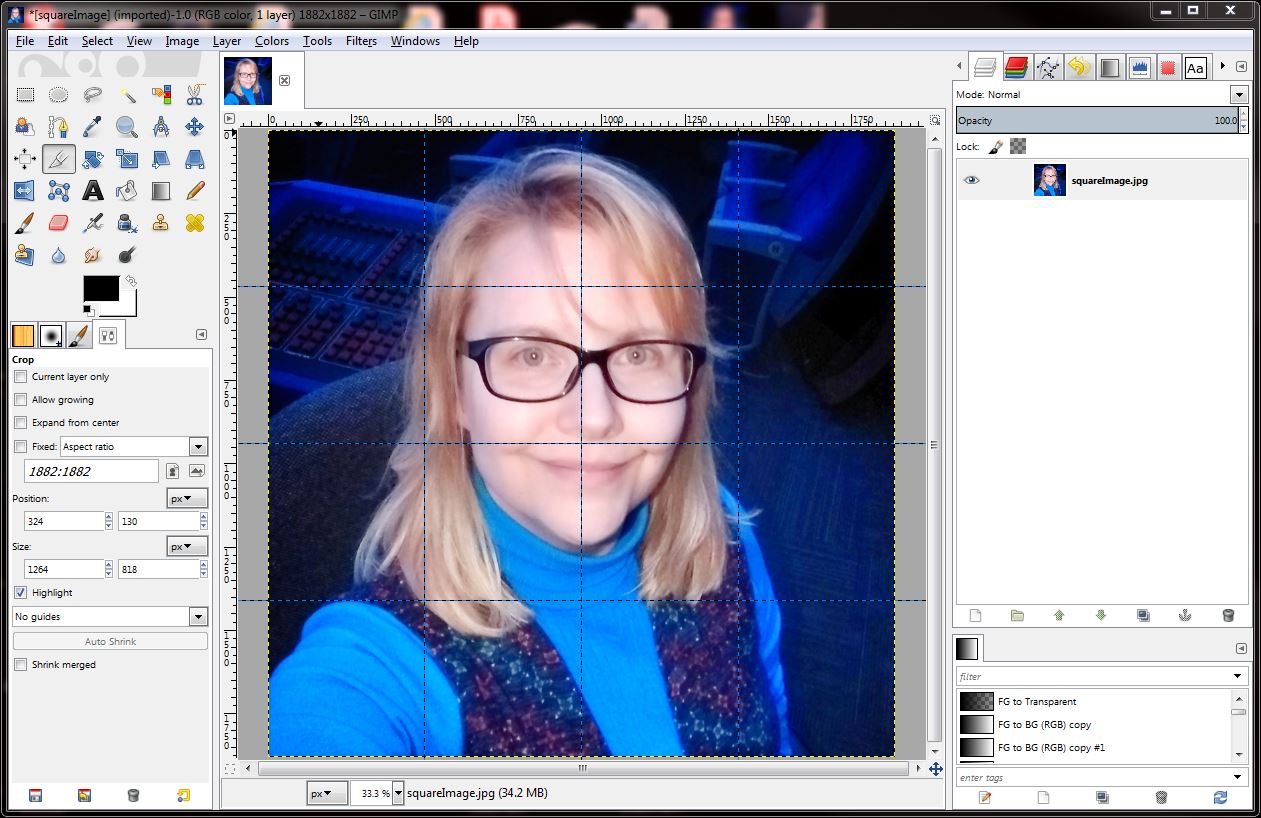
Task: Activate the Scissors Select tool
Action: [194, 94]
